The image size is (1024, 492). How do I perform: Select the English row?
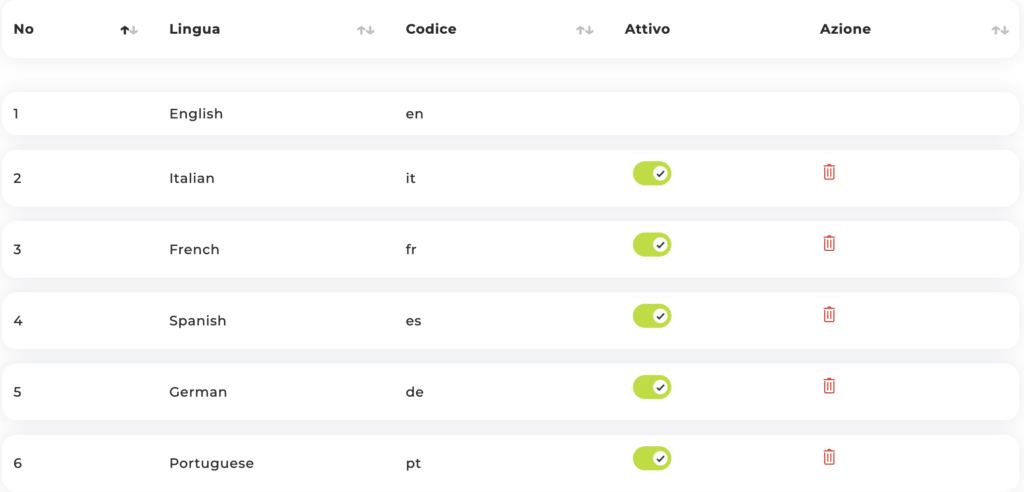(196, 114)
